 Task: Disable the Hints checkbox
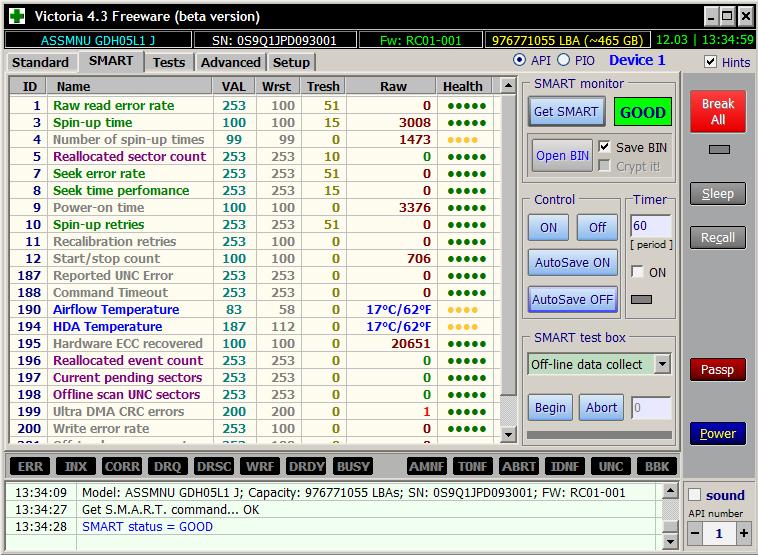[x=710, y=62]
